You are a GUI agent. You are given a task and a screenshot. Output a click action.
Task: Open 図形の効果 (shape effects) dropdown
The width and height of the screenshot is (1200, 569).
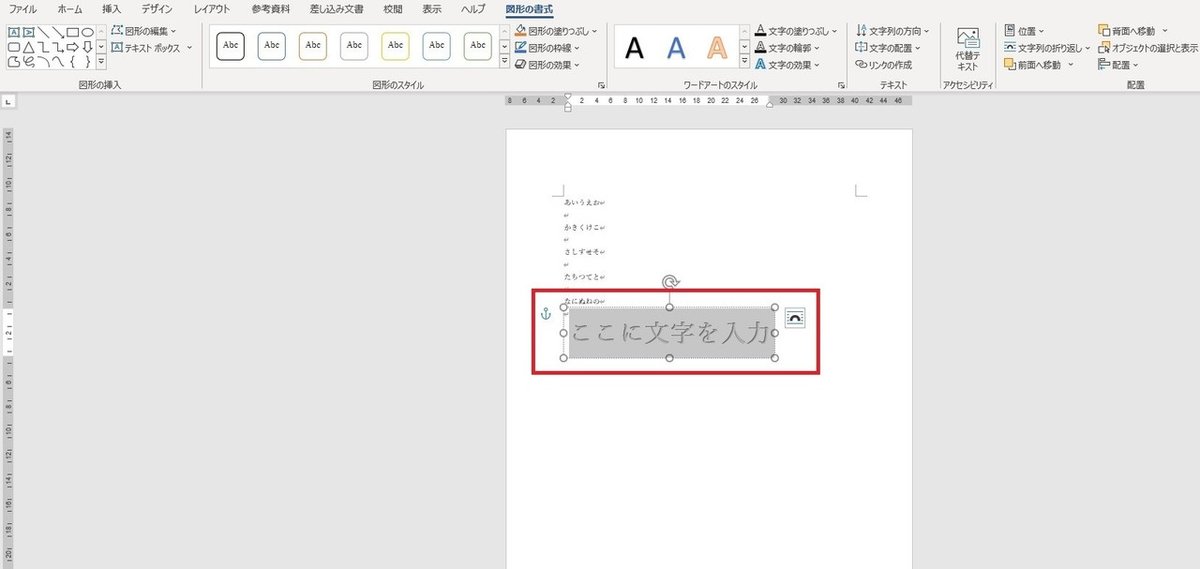coord(547,64)
